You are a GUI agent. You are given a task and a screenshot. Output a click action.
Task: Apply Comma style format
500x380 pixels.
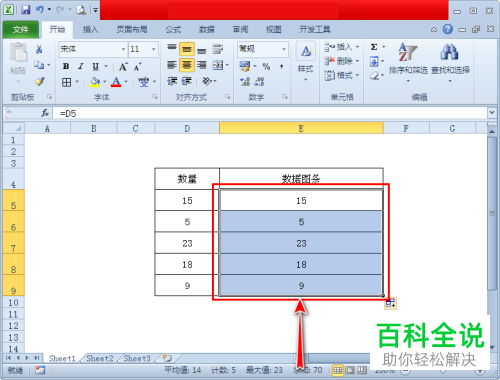[282, 67]
